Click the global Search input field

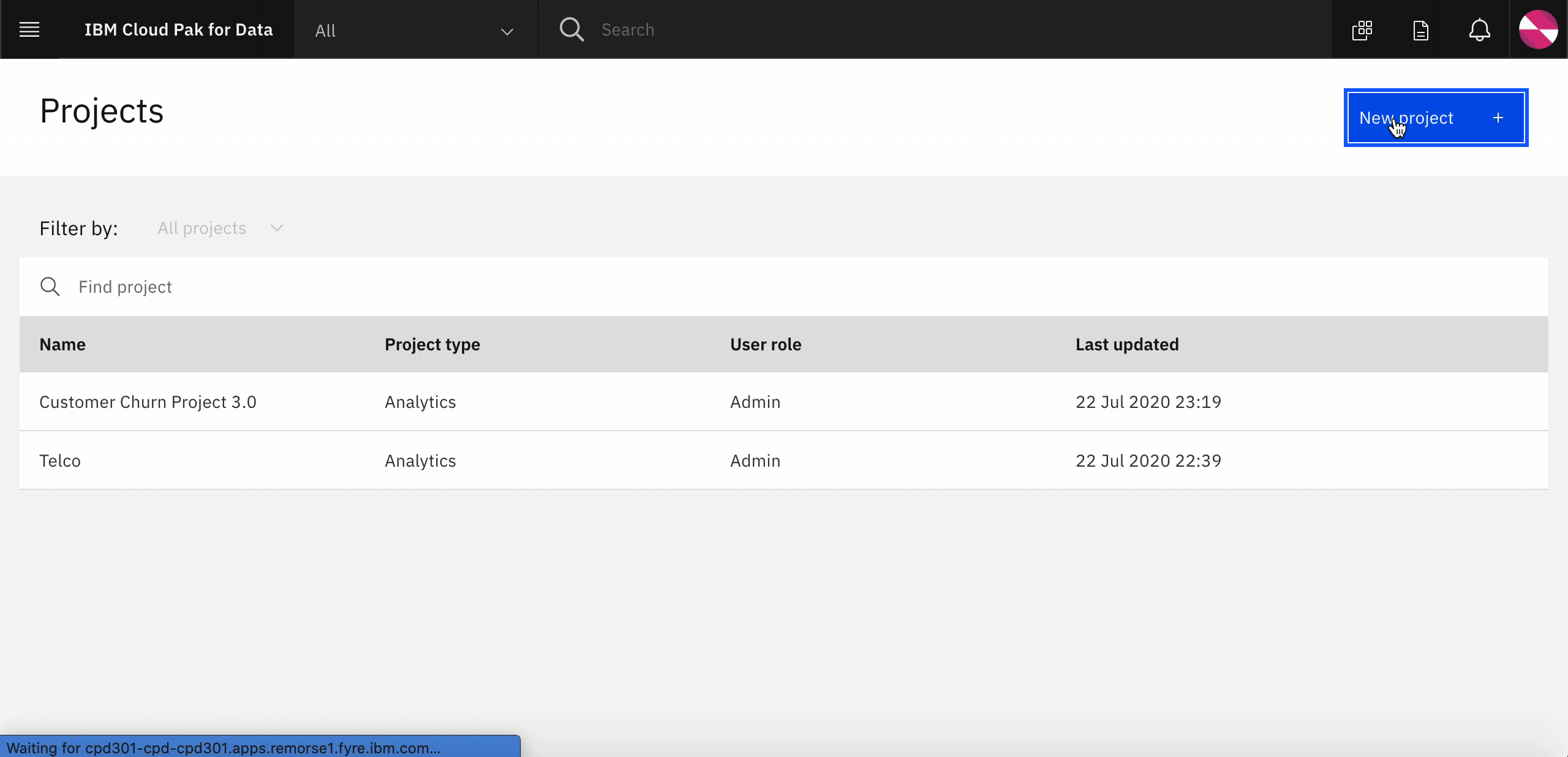tap(919, 29)
